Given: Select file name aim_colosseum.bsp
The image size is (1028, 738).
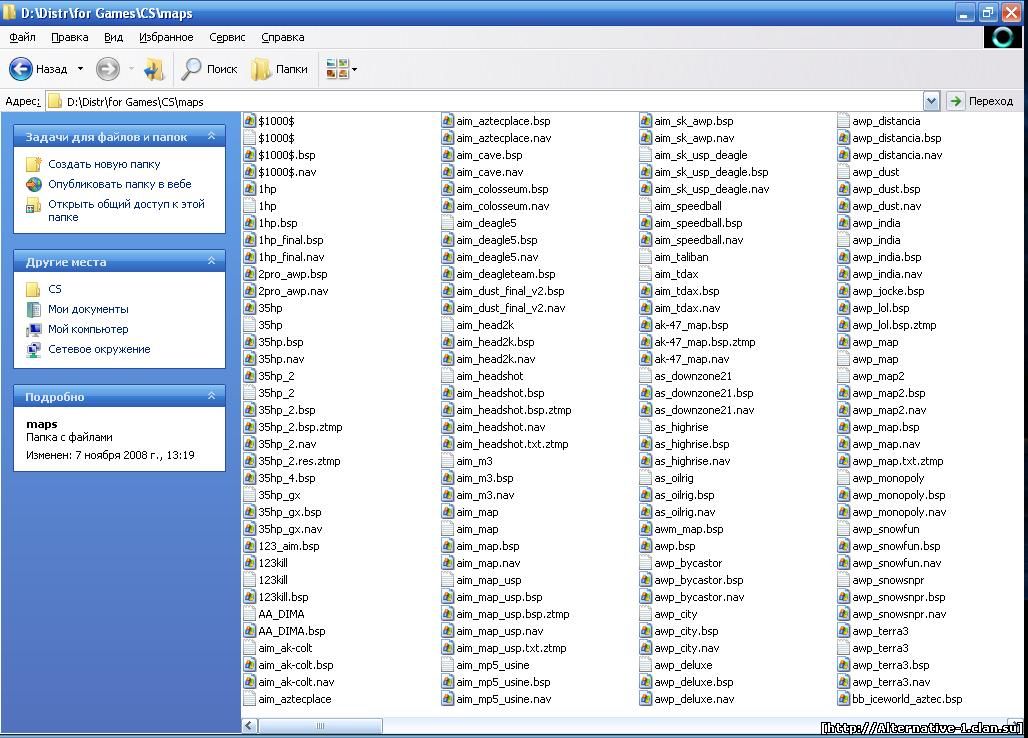Looking at the screenshot, I should (x=503, y=189).
